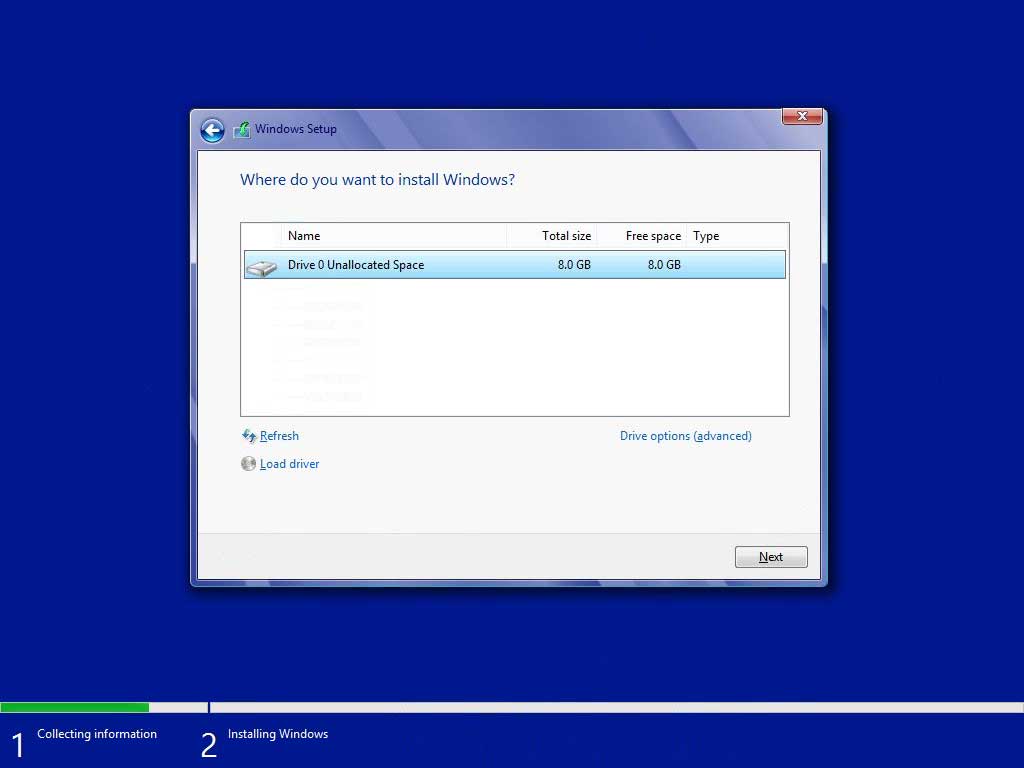Click the Refresh link
This screenshot has height=768, width=1024.
pyautogui.click(x=280, y=436)
